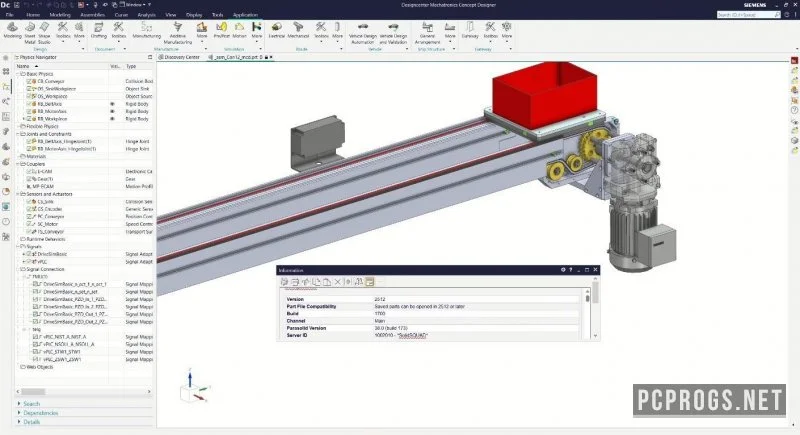The width and height of the screenshot is (800, 435).
Task: Launch Vehicle Design Automation
Action: 363,32
